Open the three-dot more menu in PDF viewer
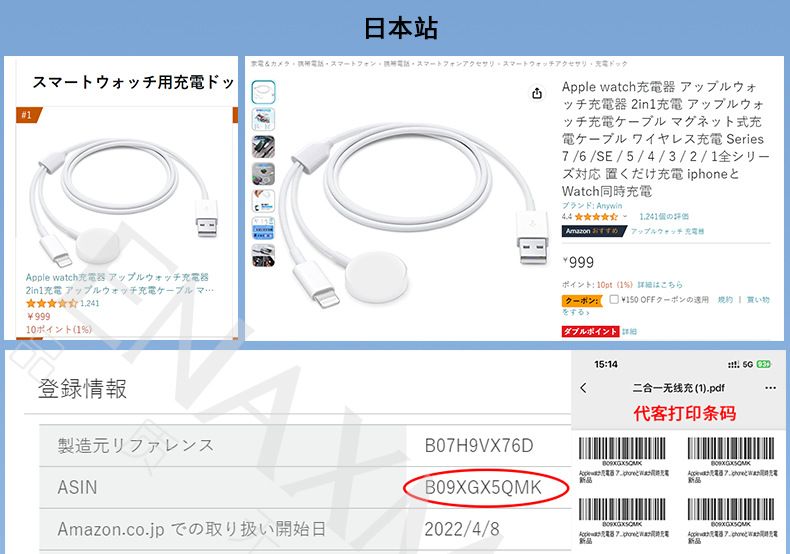 (770, 388)
